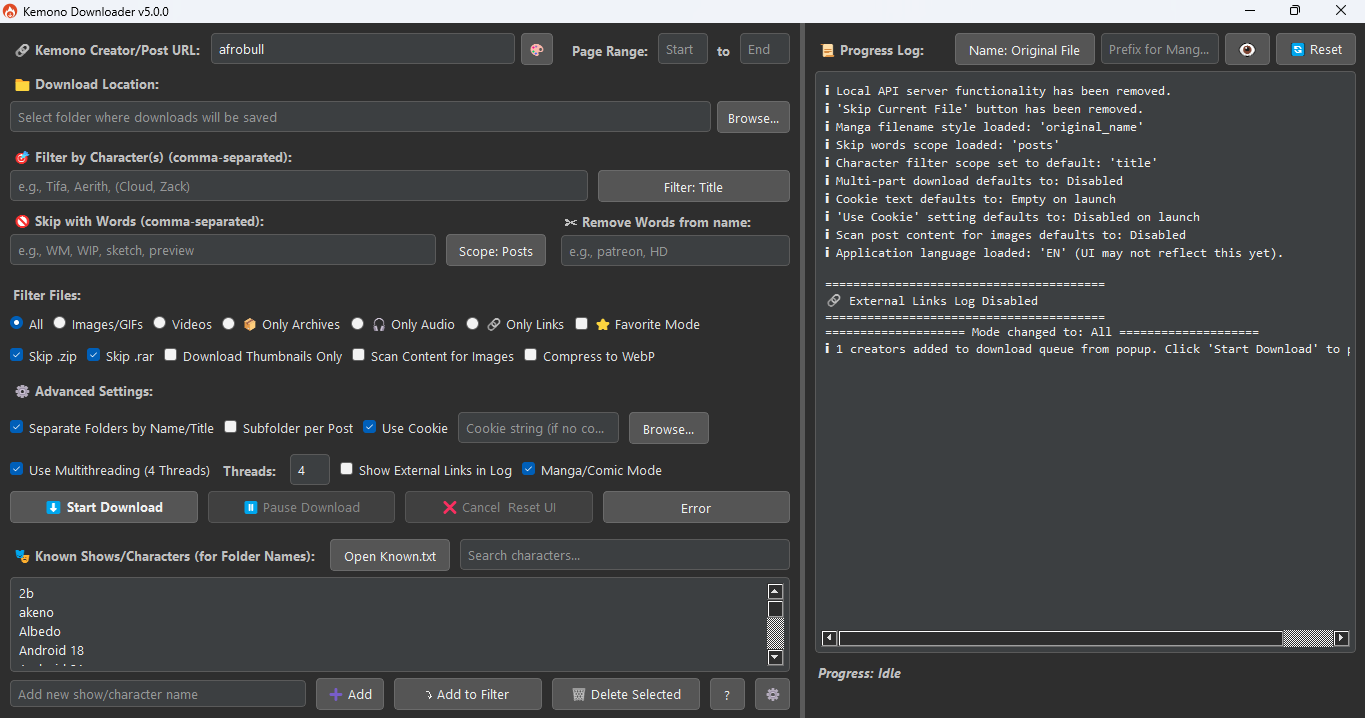Select the Images/GIFs radio button
This screenshot has height=718, width=1365.
60,323
